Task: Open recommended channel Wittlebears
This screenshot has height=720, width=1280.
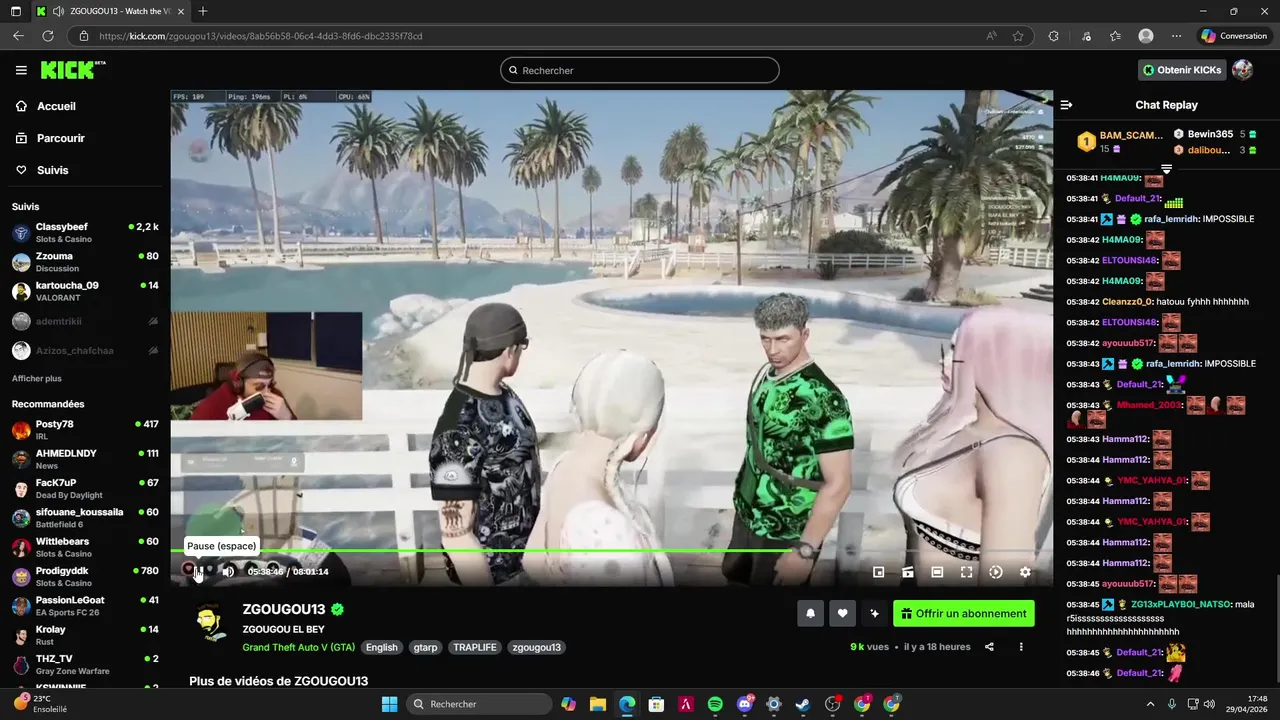Action: [x=85, y=547]
